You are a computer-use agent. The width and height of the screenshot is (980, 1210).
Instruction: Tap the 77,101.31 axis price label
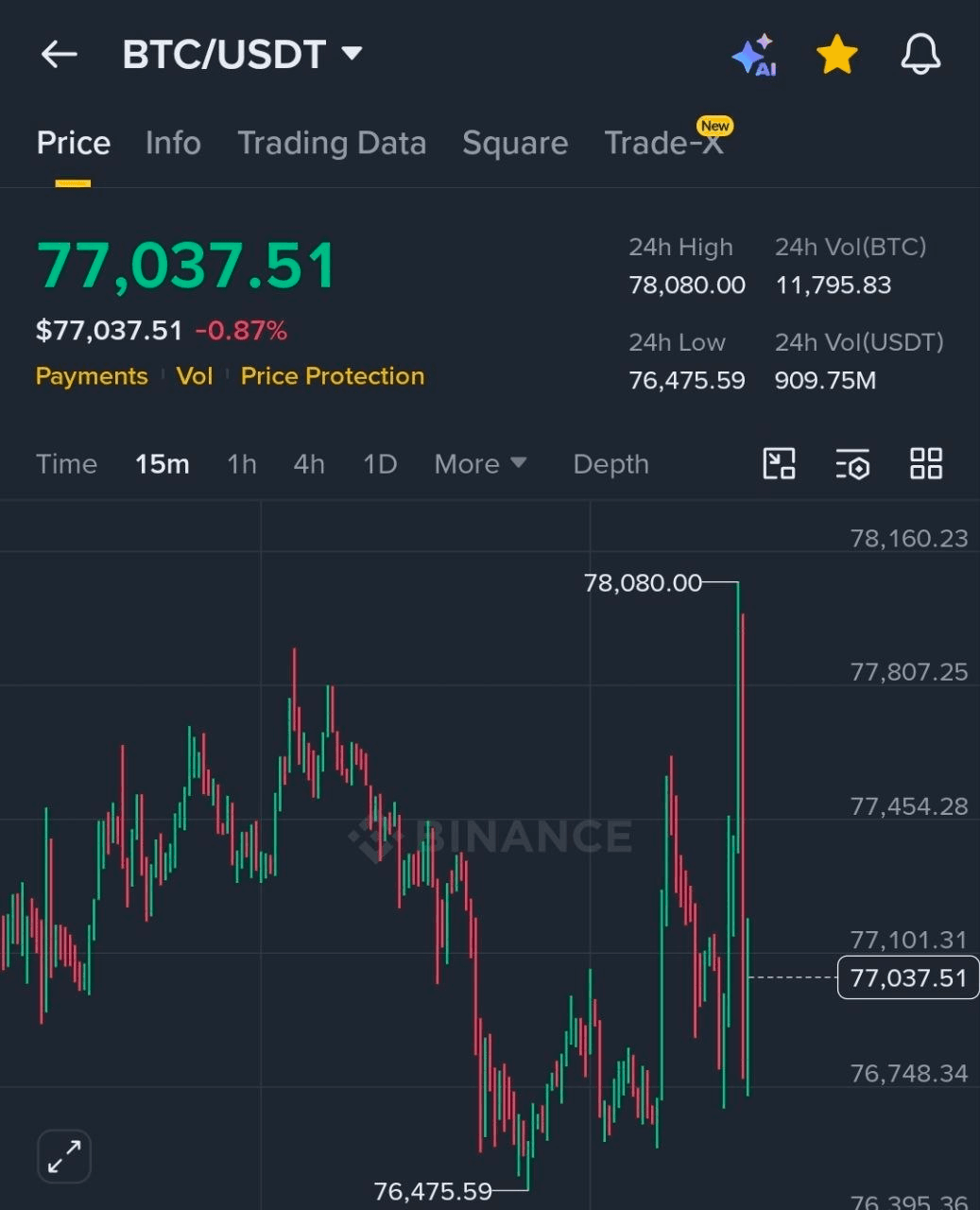coord(909,940)
